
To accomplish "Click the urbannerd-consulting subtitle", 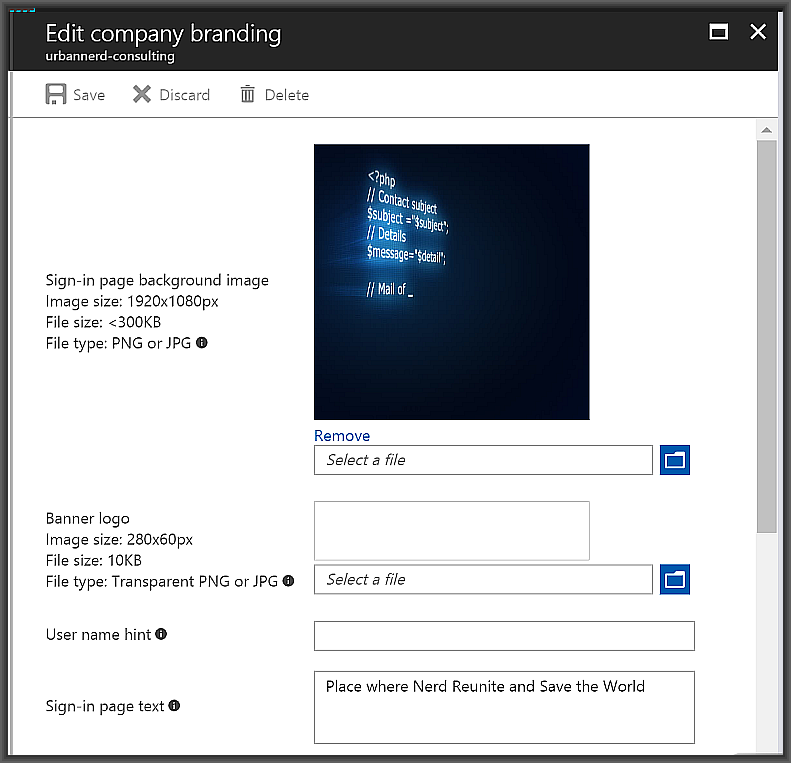I will pyautogui.click(x=110, y=56).
